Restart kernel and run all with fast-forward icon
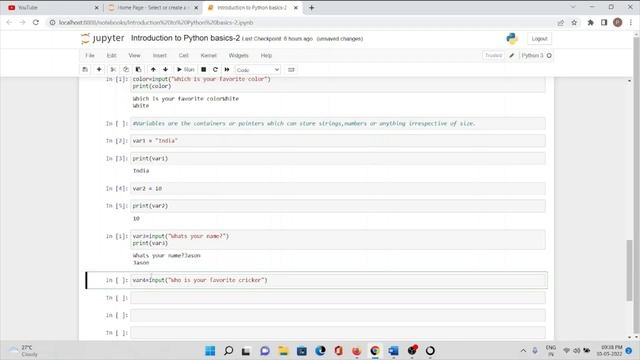The width and height of the screenshot is (640, 360). pyautogui.click(x=227, y=70)
